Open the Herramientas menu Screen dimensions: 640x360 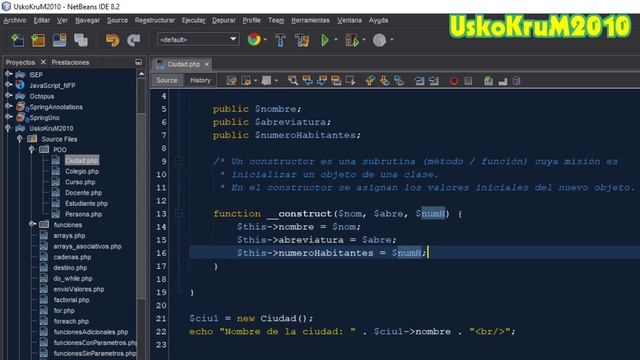310,20
